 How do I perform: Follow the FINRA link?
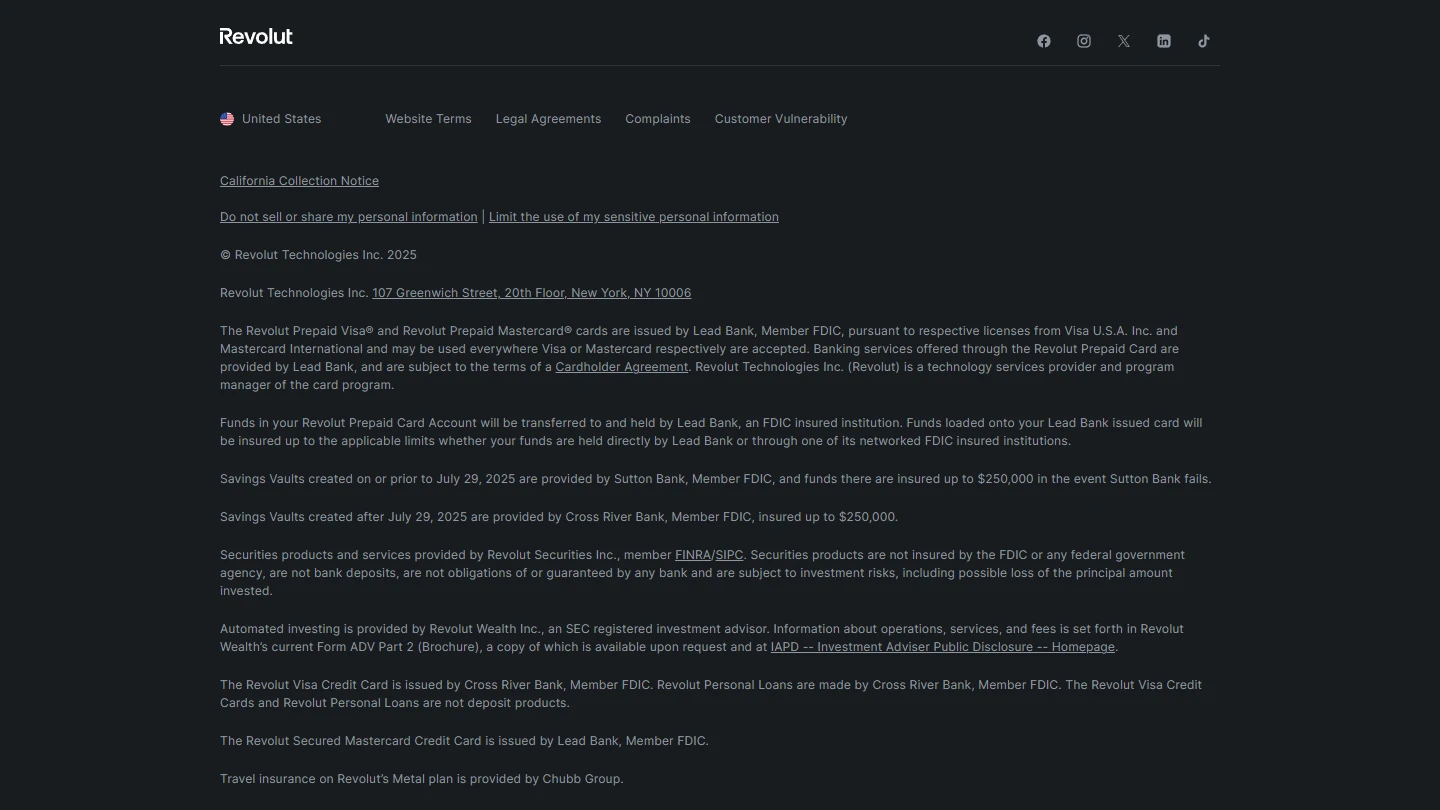tap(692, 555)
